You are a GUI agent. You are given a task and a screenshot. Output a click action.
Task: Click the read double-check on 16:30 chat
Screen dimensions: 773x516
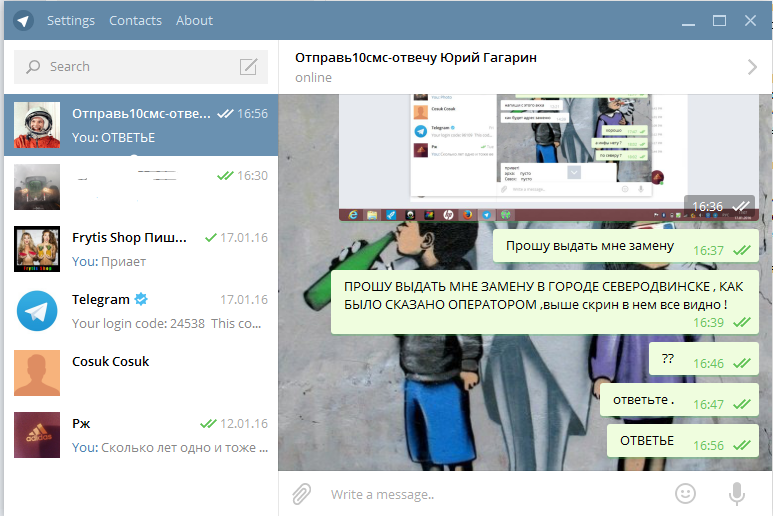pyautogui.click(x=225, y=175)
